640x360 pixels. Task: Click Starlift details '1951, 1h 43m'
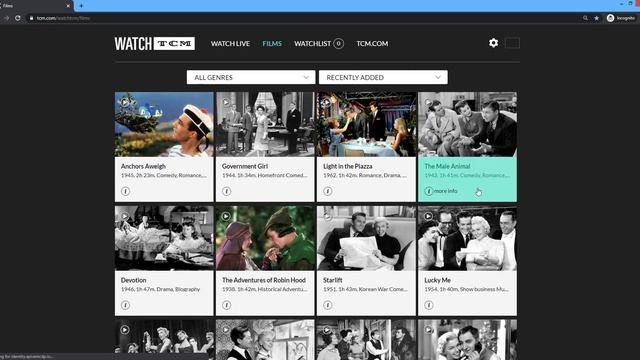click(365, 289)
